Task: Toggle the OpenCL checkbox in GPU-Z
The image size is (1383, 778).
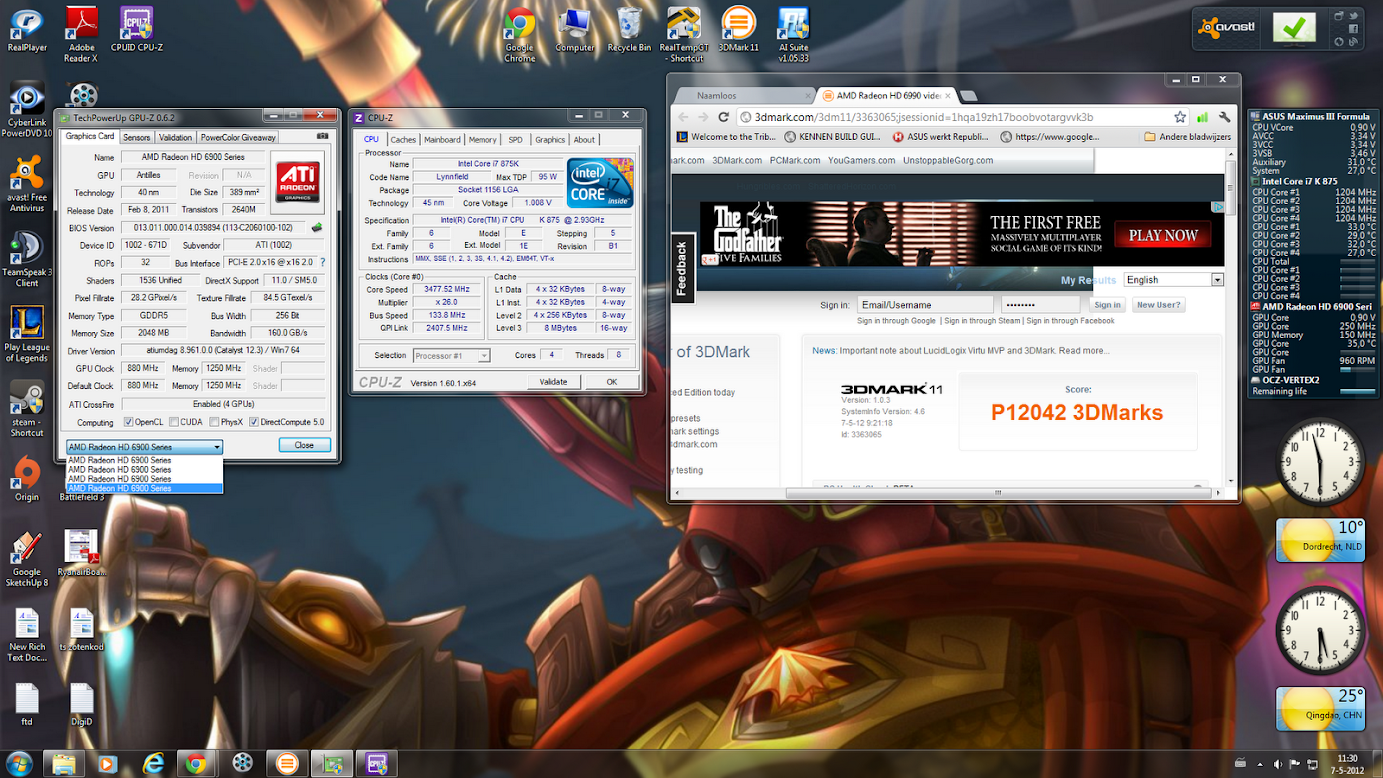Action: pyautogui.click(x=128, y=422)
